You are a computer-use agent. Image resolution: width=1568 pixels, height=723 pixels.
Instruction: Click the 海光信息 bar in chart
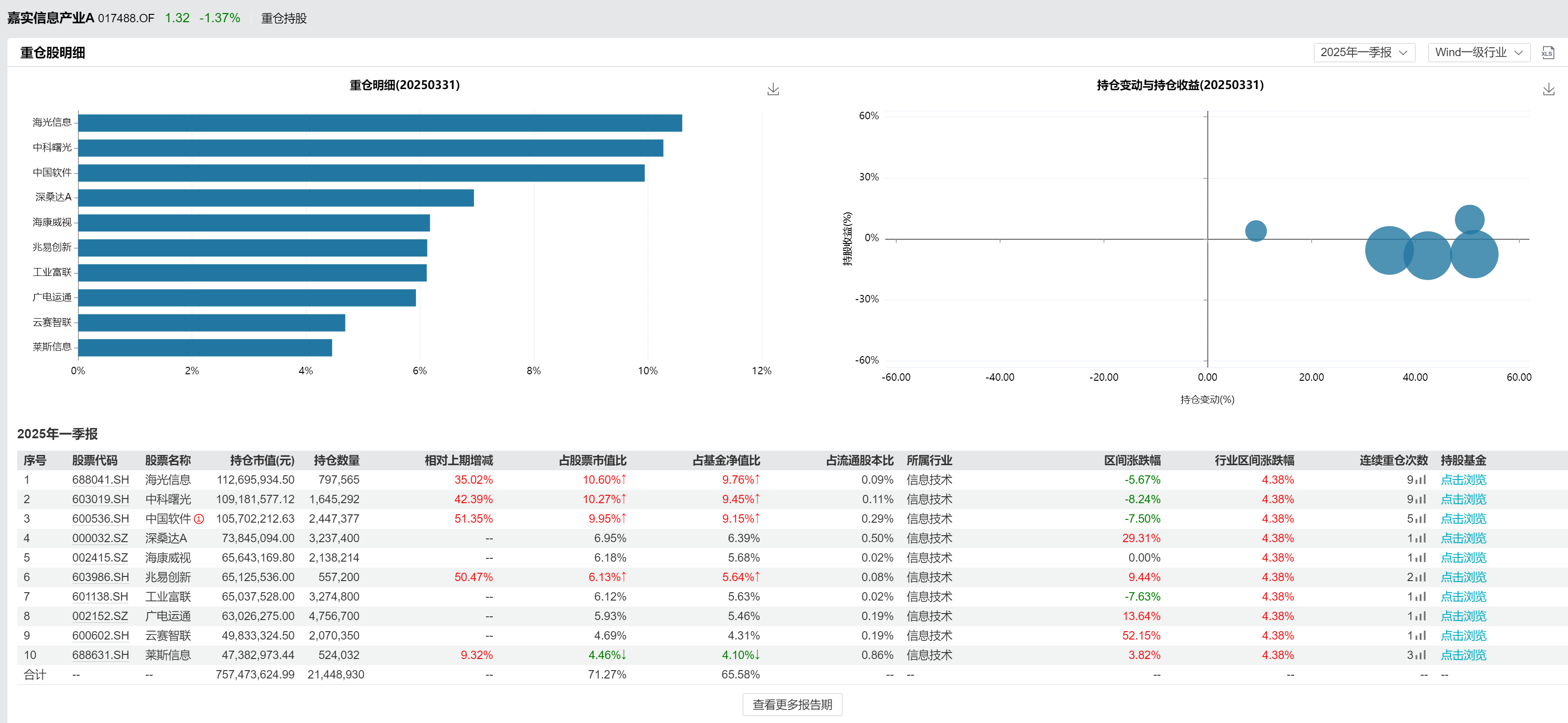point(380,123)
